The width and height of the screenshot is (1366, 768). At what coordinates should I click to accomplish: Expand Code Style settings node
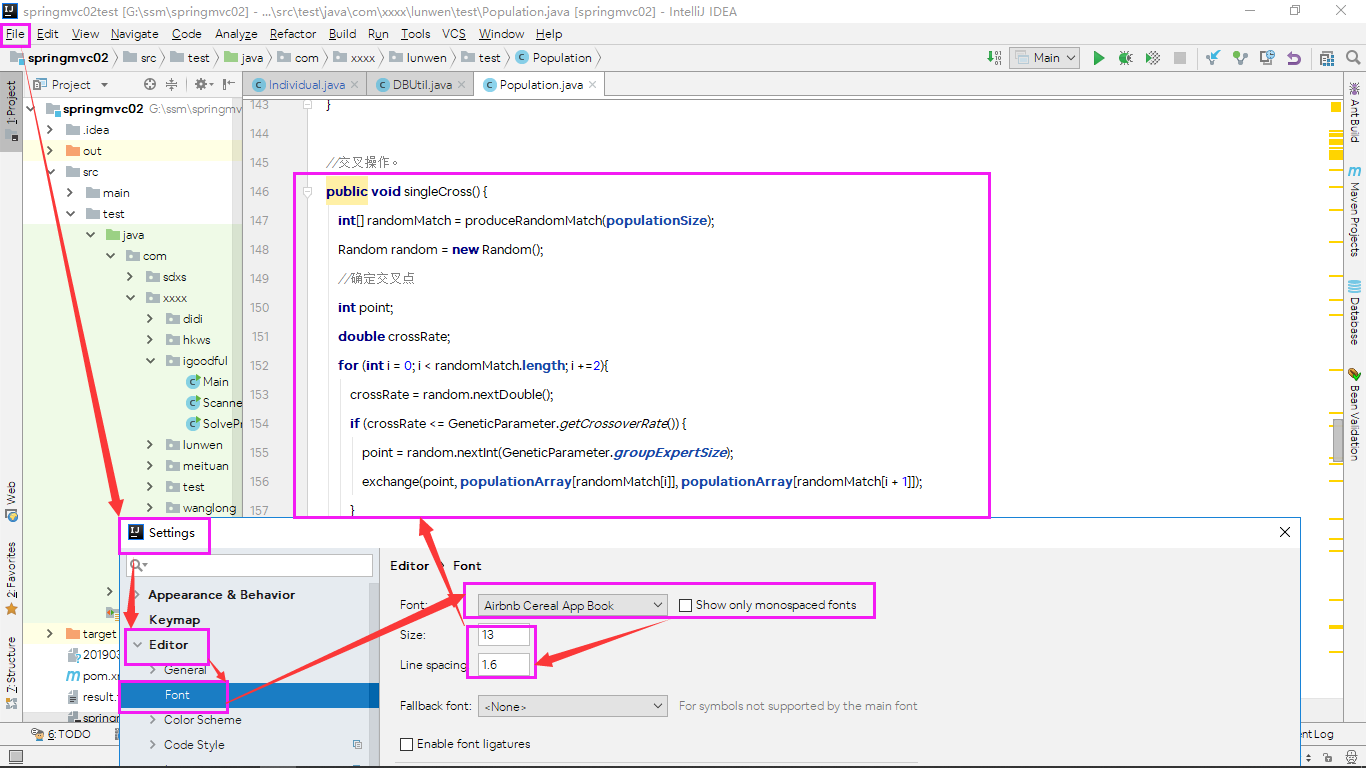click(x=153, y=745)
